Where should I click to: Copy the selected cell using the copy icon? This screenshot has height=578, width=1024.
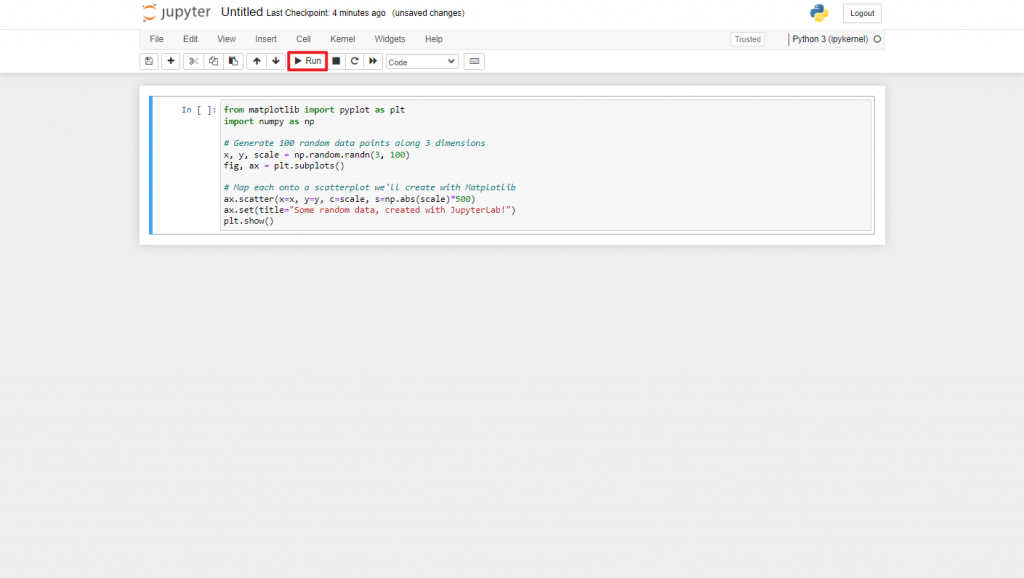click(213, 61)
